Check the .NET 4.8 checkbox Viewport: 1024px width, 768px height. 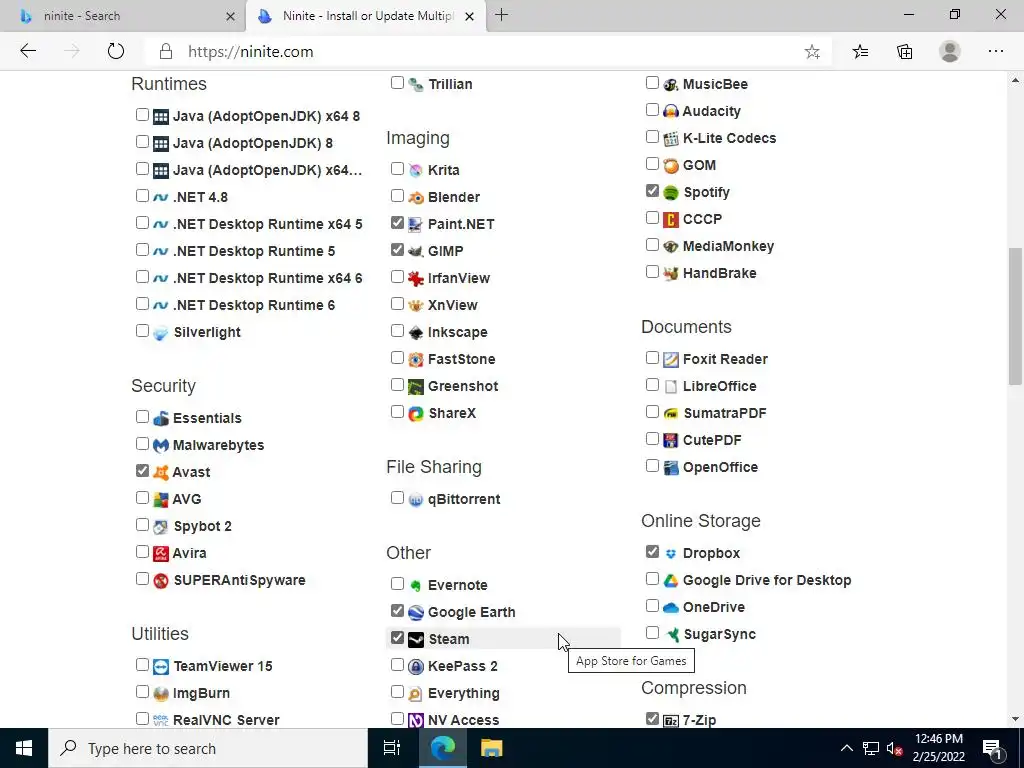click(142, 195)
